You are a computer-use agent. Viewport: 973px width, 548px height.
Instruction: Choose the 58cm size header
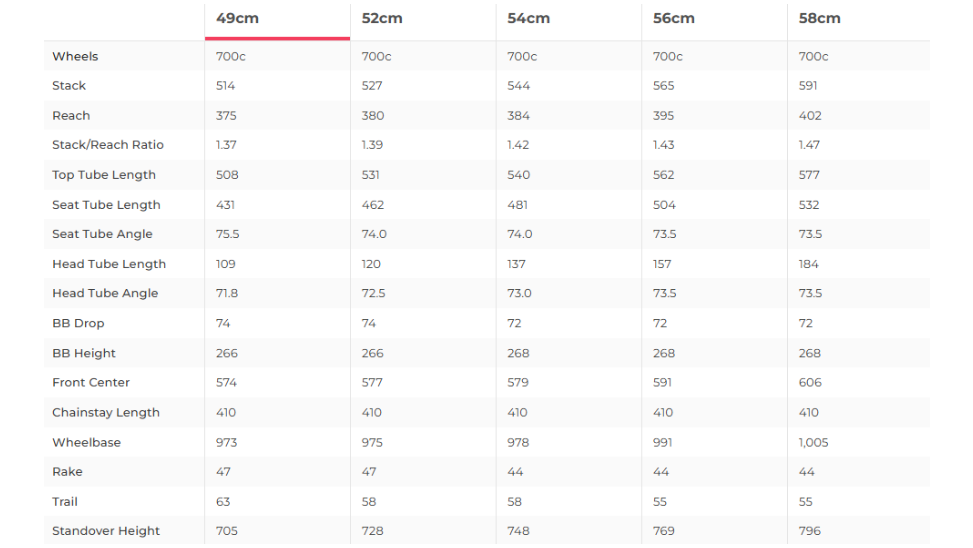(819, 19)
